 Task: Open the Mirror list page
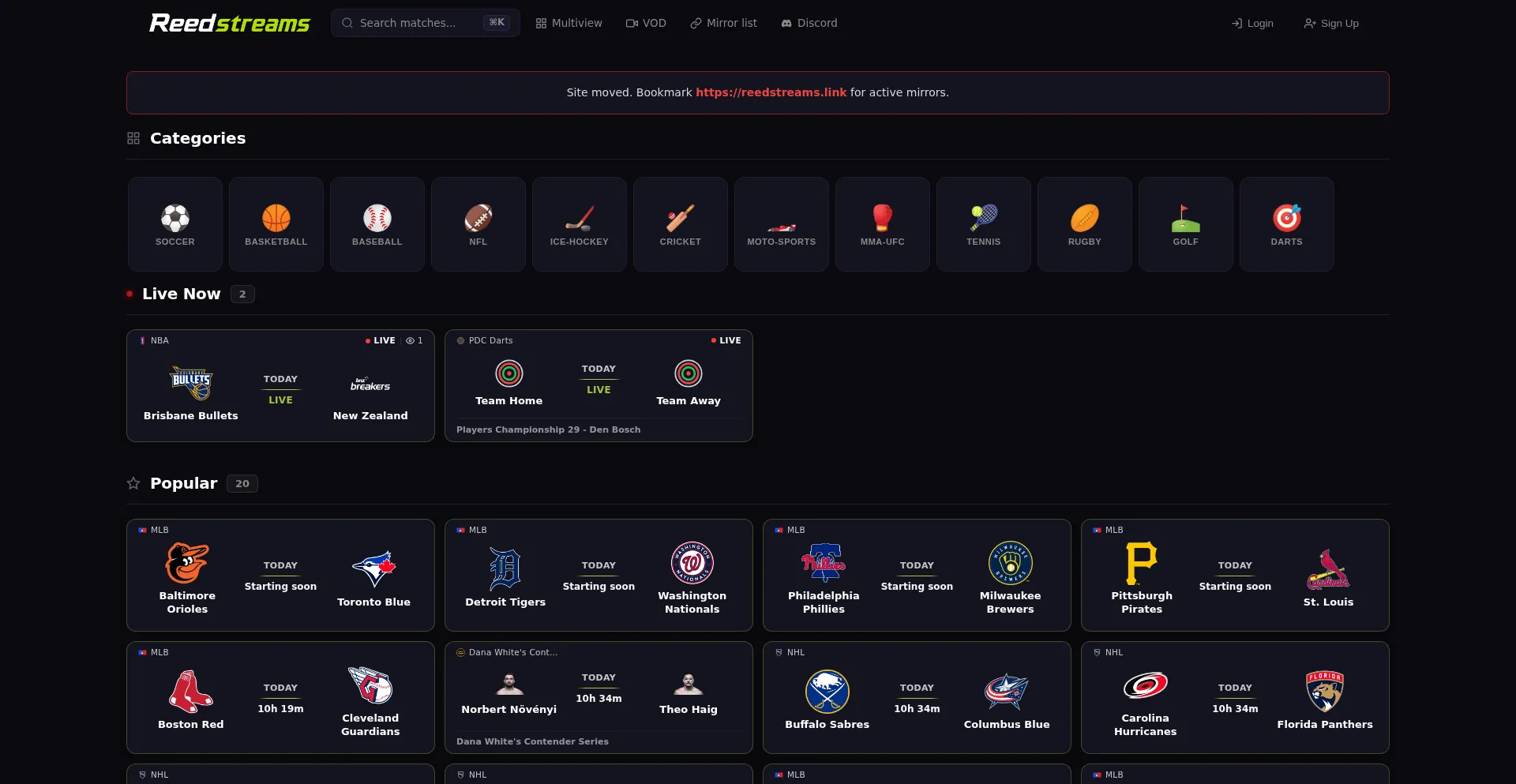click(x=724, y=23)
